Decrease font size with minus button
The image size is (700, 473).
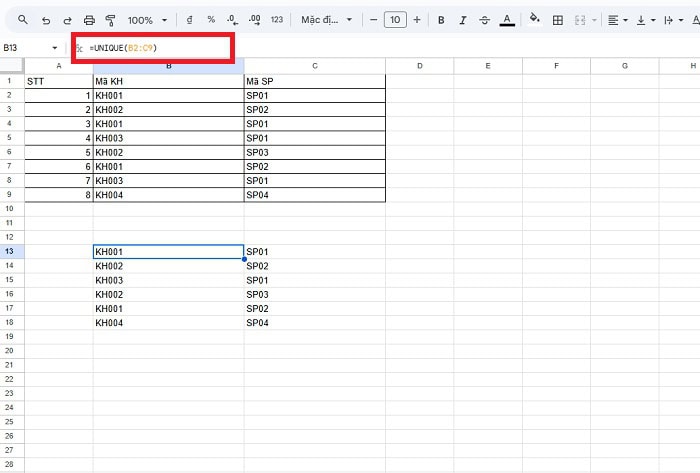(x=374, y=20)
